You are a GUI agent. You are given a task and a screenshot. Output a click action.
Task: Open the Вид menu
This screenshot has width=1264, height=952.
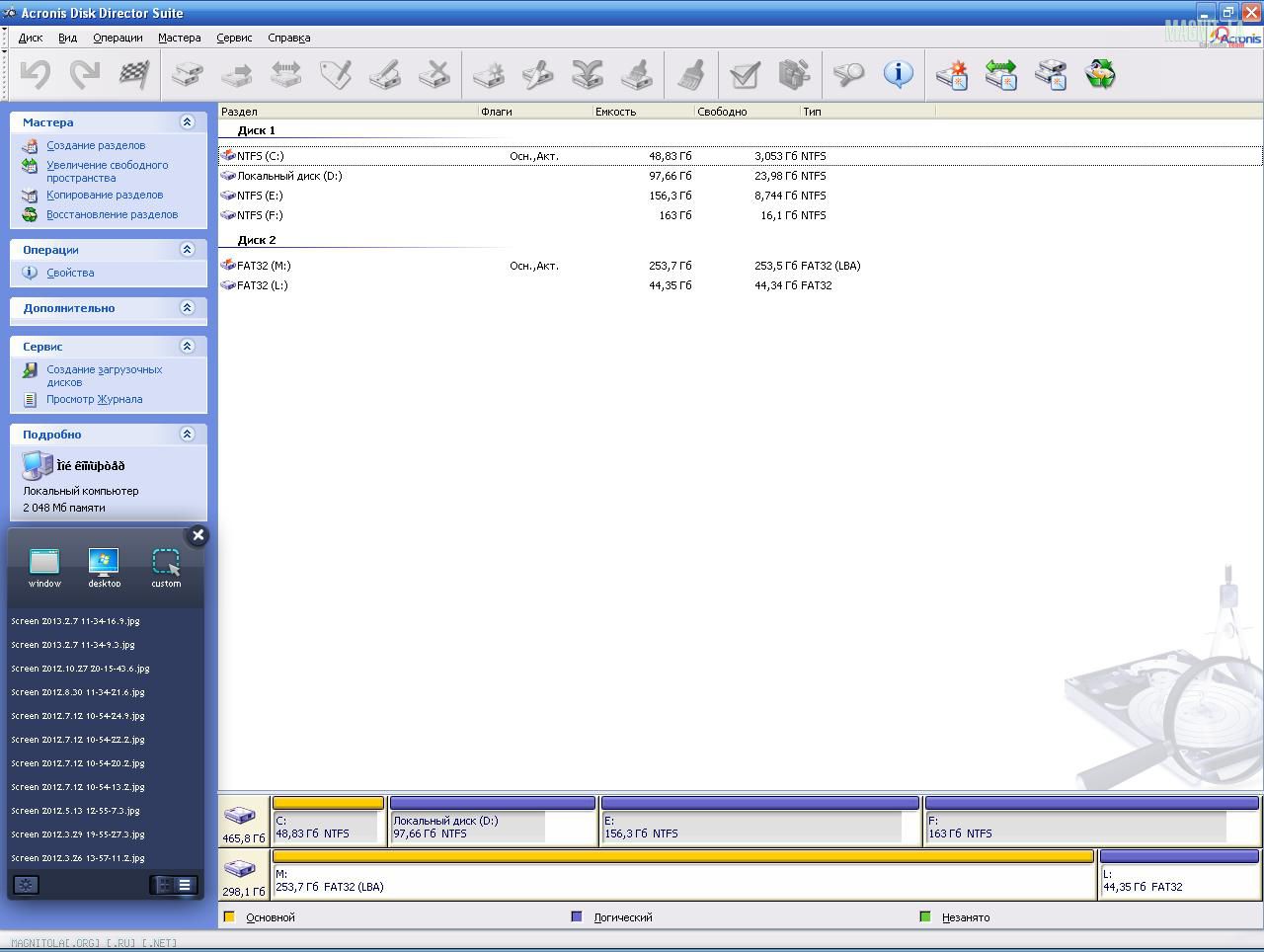(x=67, y=38)
